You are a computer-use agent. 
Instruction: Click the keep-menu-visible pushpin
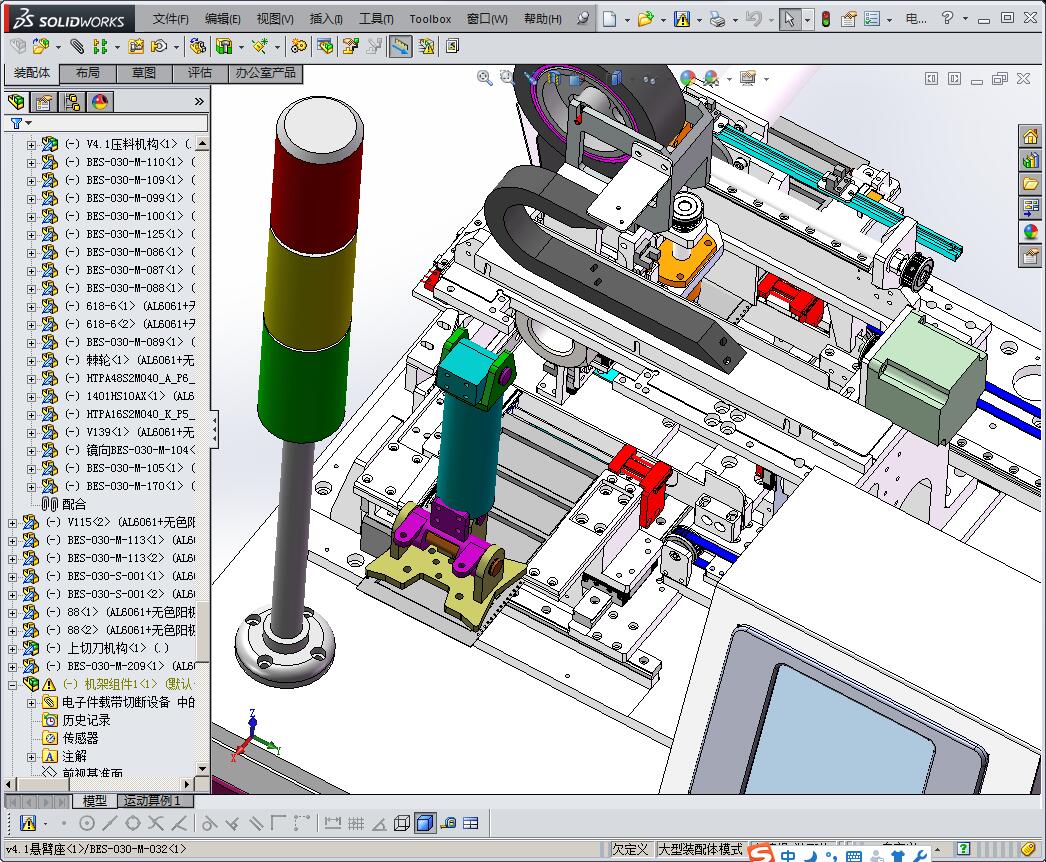point(583,18)
